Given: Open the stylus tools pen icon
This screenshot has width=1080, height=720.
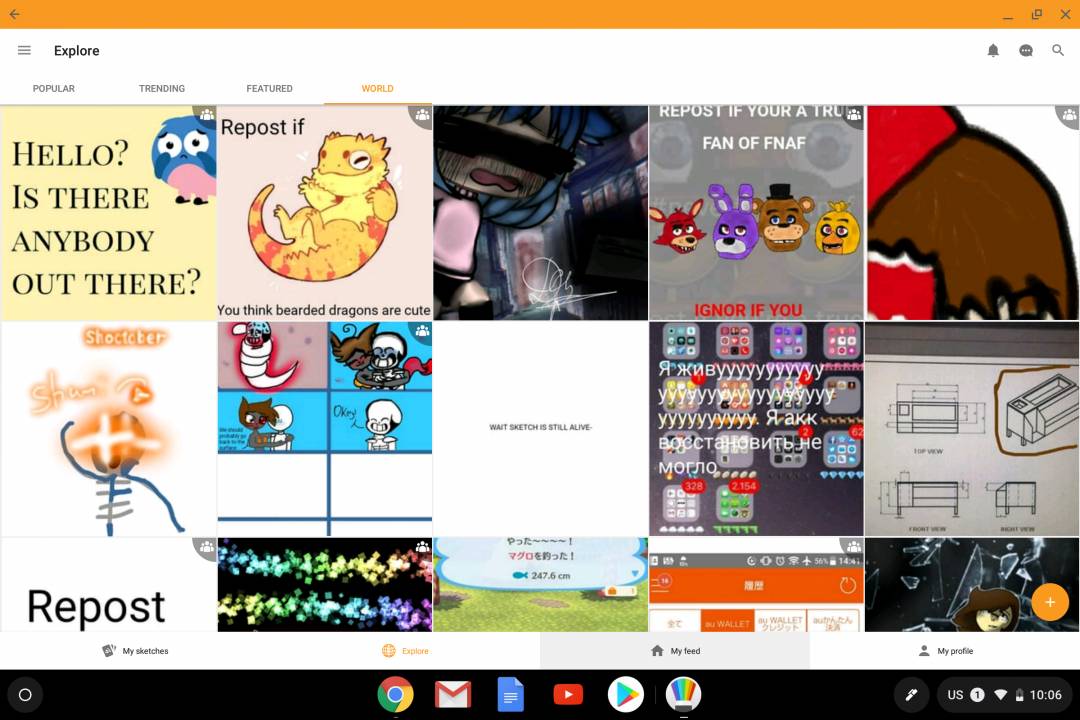Looking at the screenshot, I should pos(911,694).
